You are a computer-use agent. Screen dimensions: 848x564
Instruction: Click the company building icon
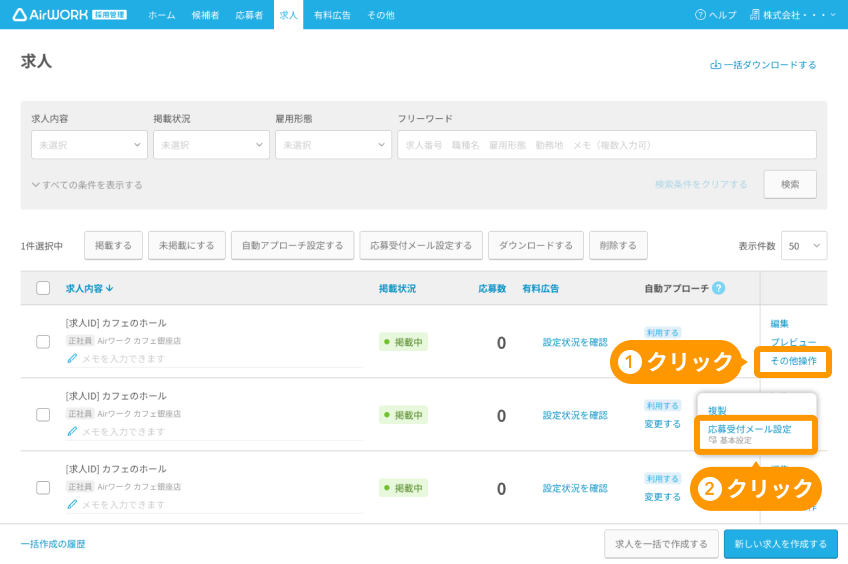pyautogui.click(x=754, y=15)
